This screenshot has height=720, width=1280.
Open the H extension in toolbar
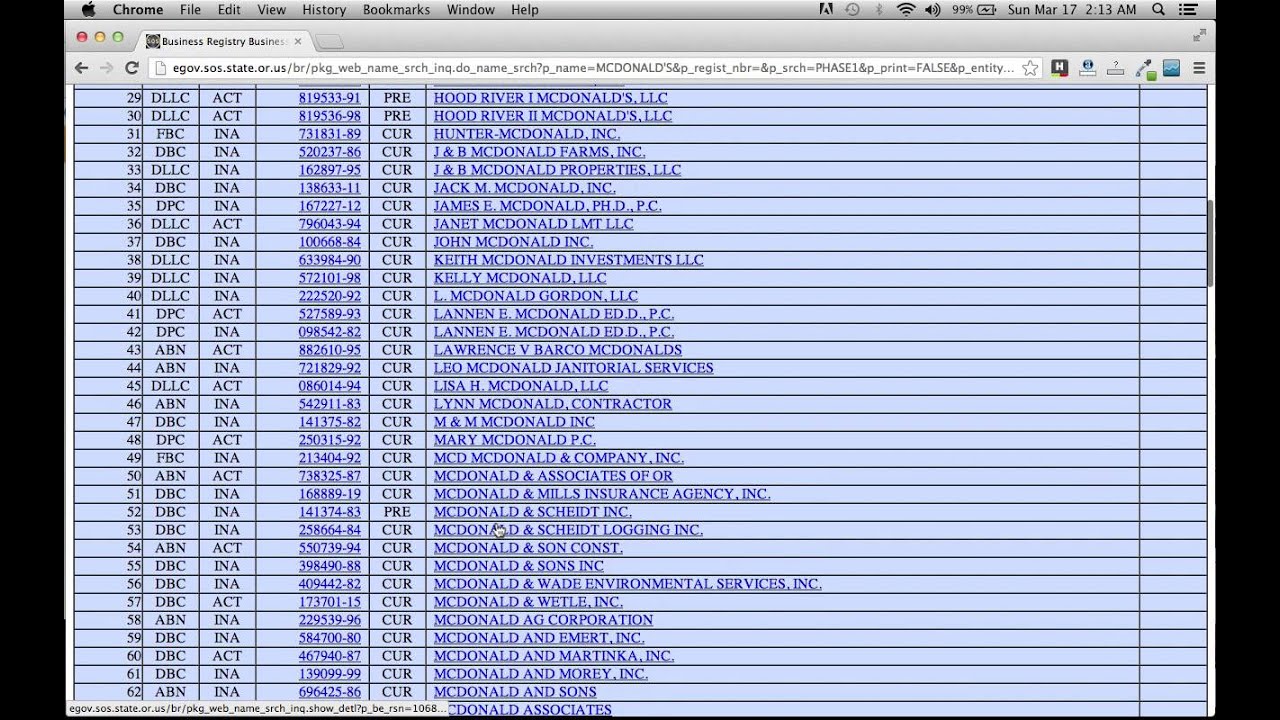point(1059,68)
